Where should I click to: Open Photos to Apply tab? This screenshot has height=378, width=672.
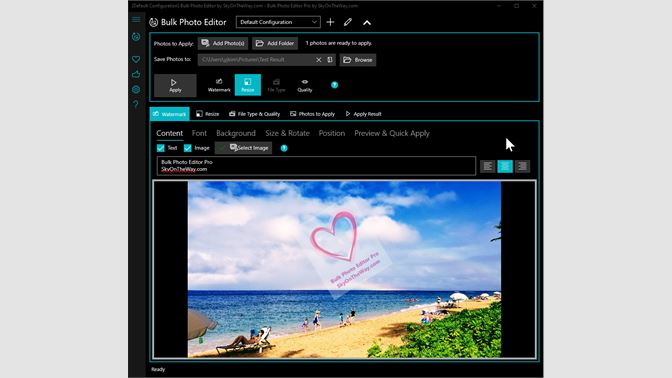[312, 114]
